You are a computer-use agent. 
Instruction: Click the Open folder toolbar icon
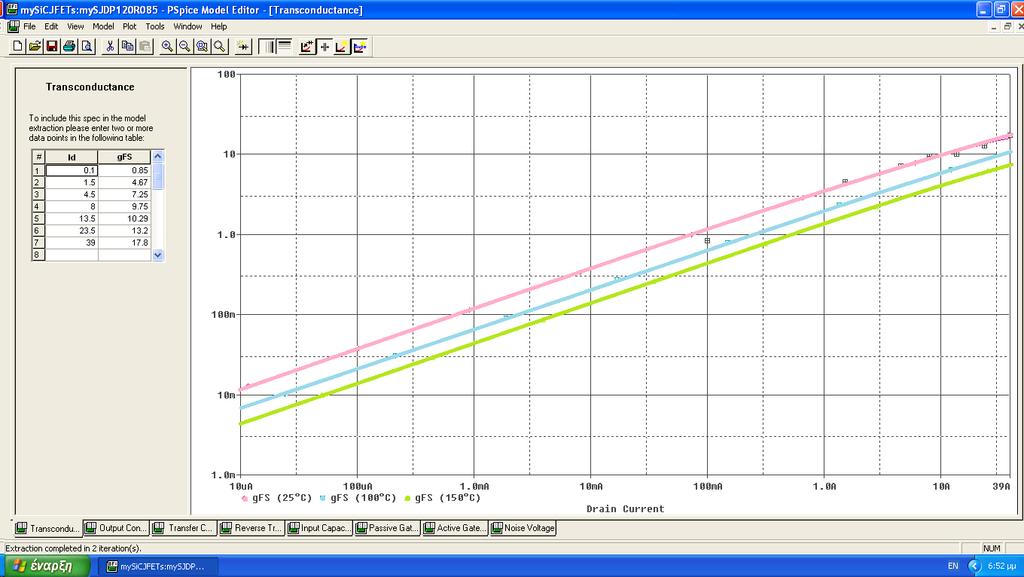35,46
